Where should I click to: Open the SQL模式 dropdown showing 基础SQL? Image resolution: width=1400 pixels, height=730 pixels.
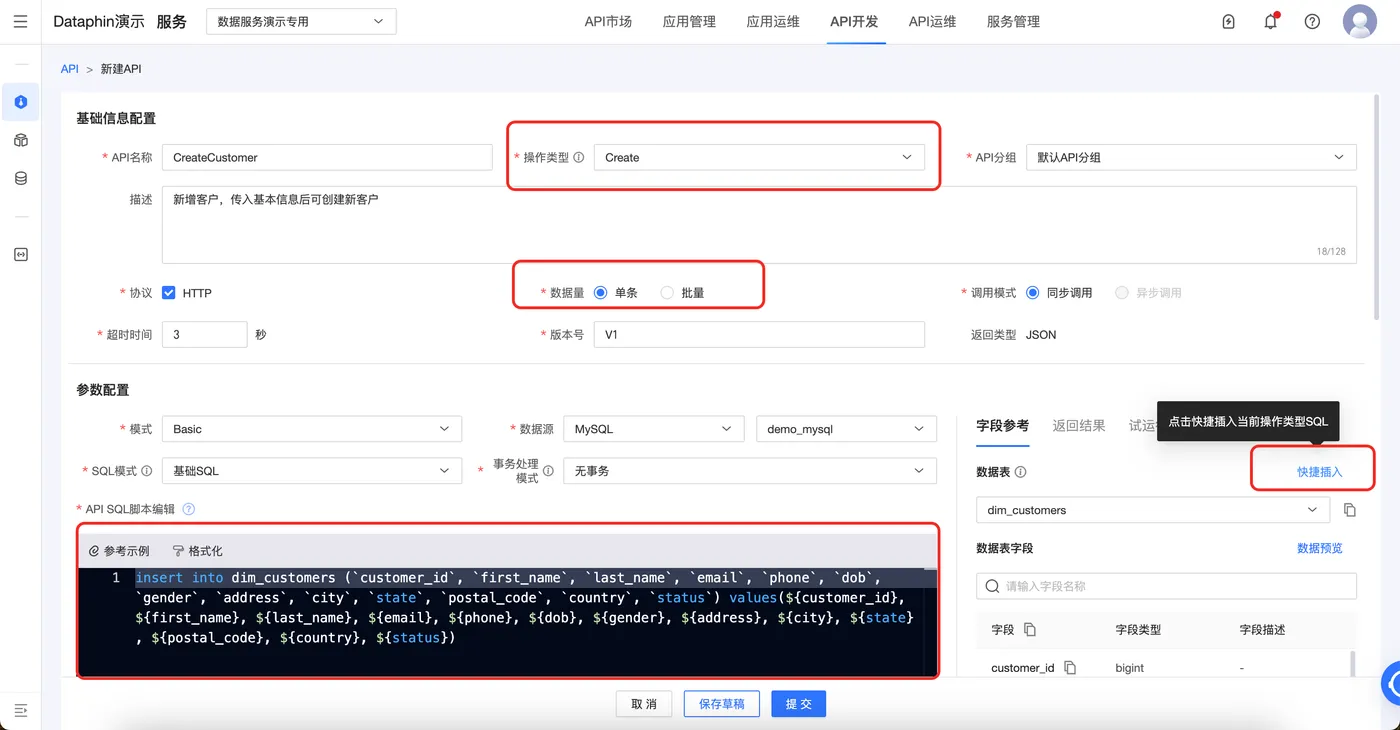coord(311,471)
